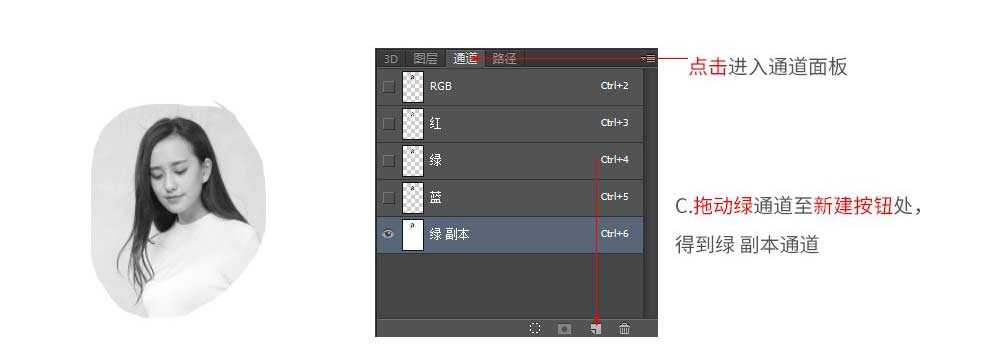Select the 红 channel row
Viewport: 1000px width, 363px height.
510,123
